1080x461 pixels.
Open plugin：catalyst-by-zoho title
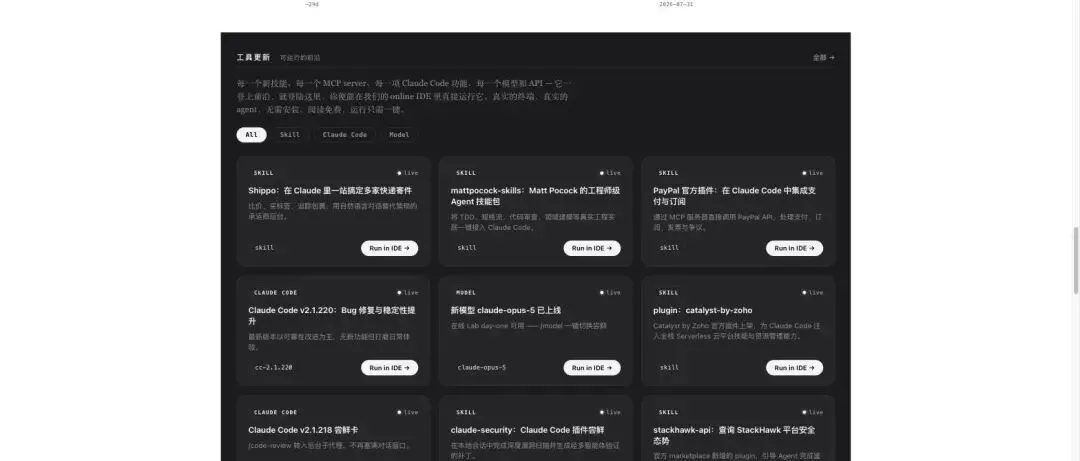(x=703, y=311)
